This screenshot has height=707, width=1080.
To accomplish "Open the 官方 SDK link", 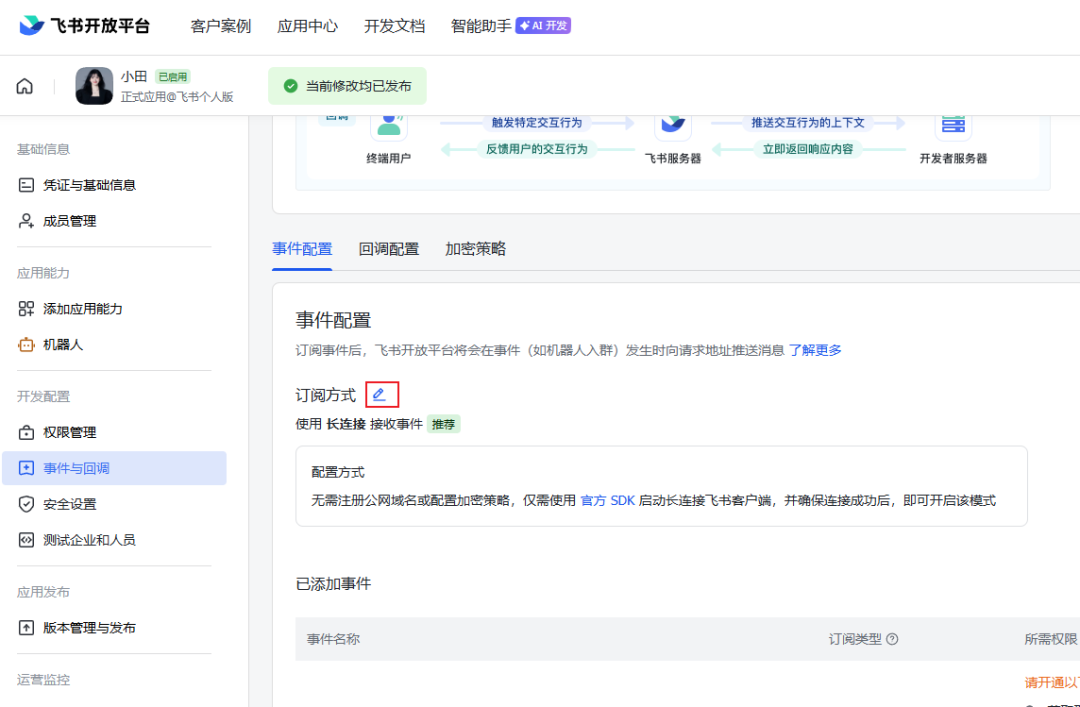I will (x=607, y=500).
